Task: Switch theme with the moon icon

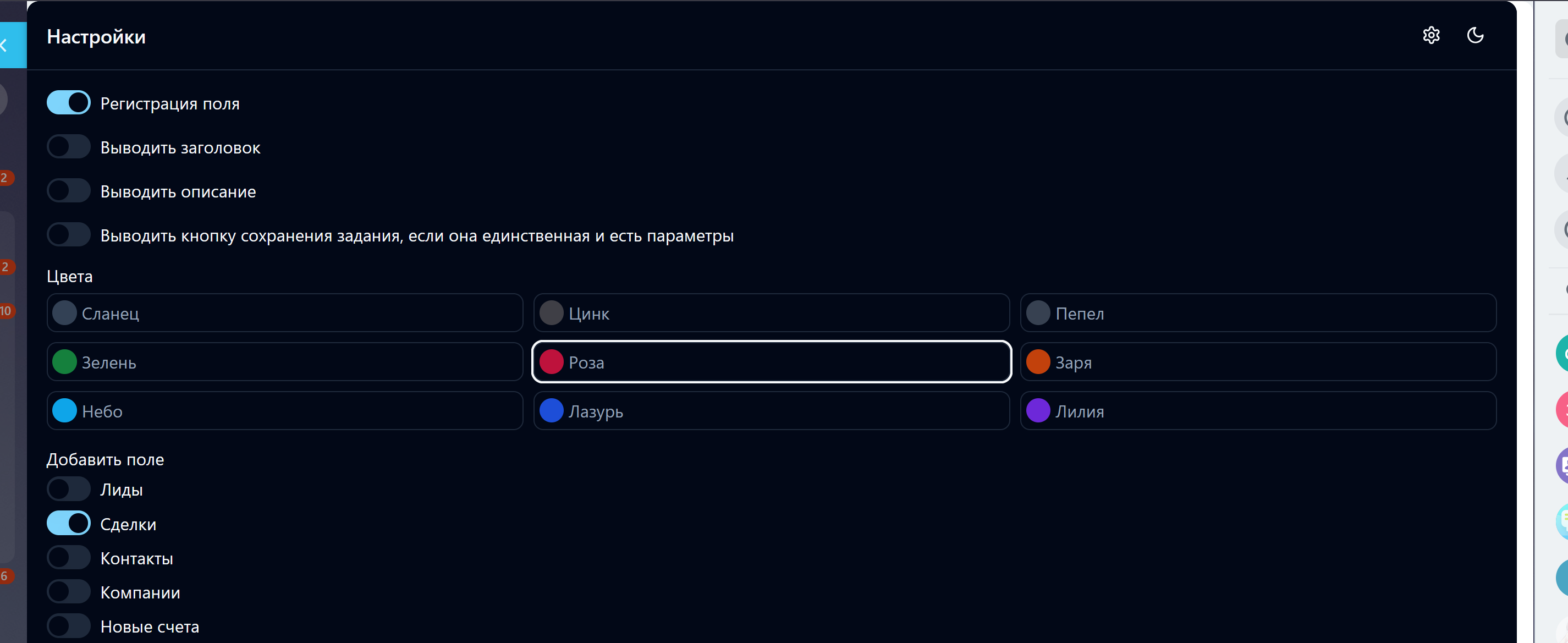Action: (1475, 35)
